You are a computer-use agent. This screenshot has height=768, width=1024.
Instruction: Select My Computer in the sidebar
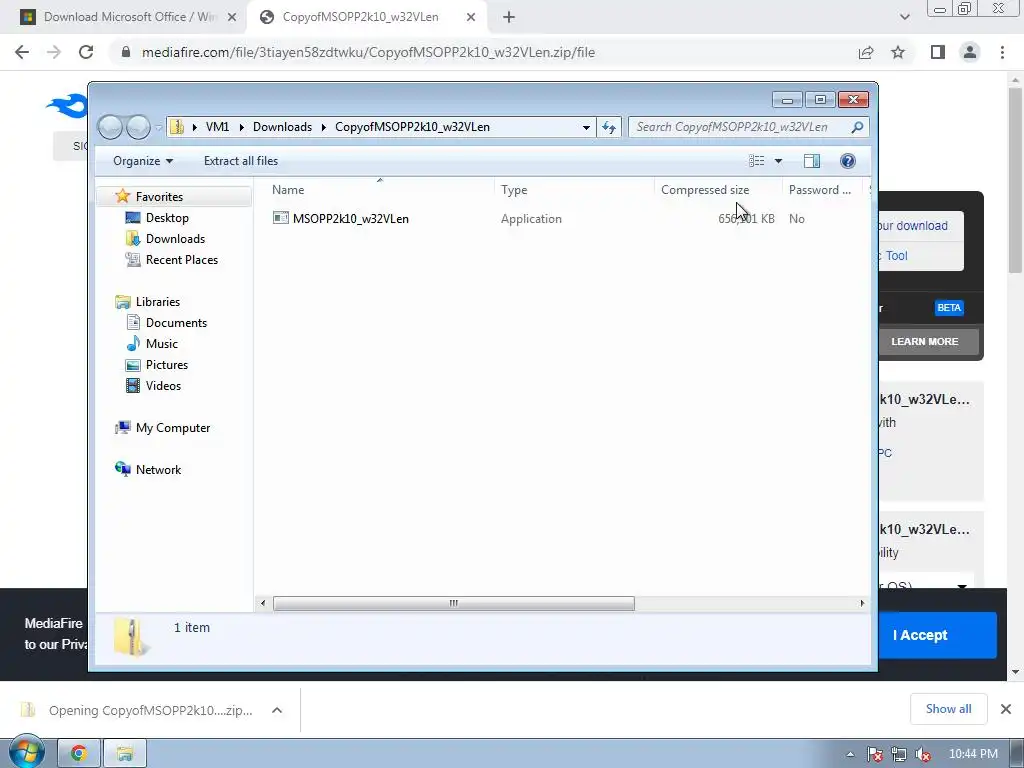(x=172, y=428)
